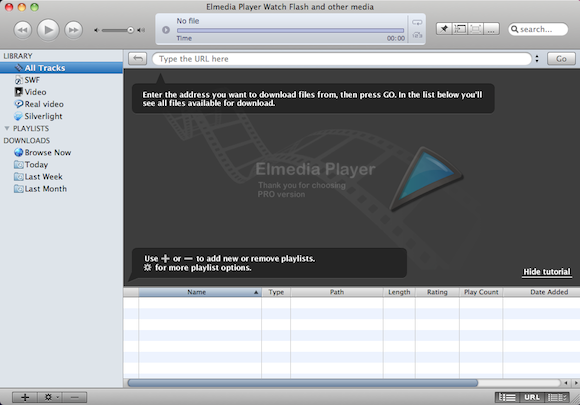Screen dimensions: 580x405
Task: Sort by Type column header
Action: tap(276, 292)
